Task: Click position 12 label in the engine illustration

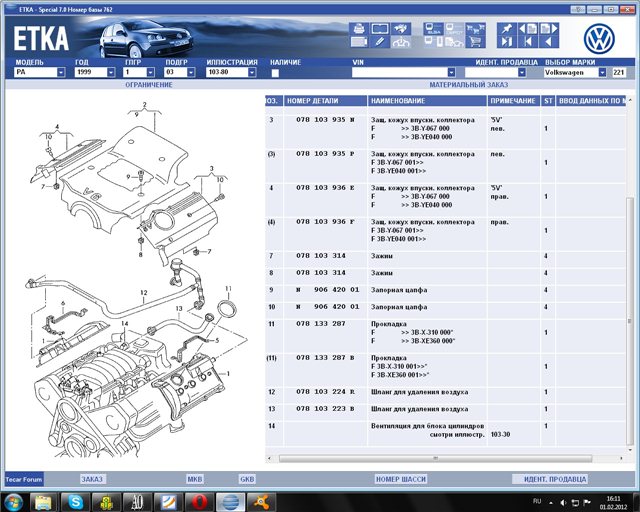Action: [144, 293]
